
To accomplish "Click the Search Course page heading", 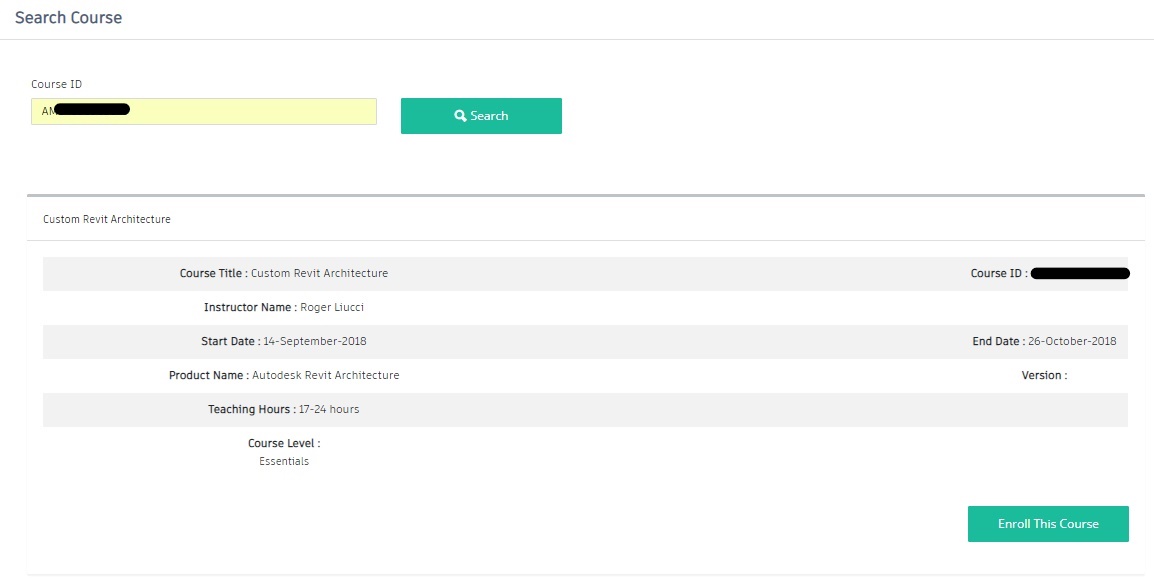I will tap(69, 18).
